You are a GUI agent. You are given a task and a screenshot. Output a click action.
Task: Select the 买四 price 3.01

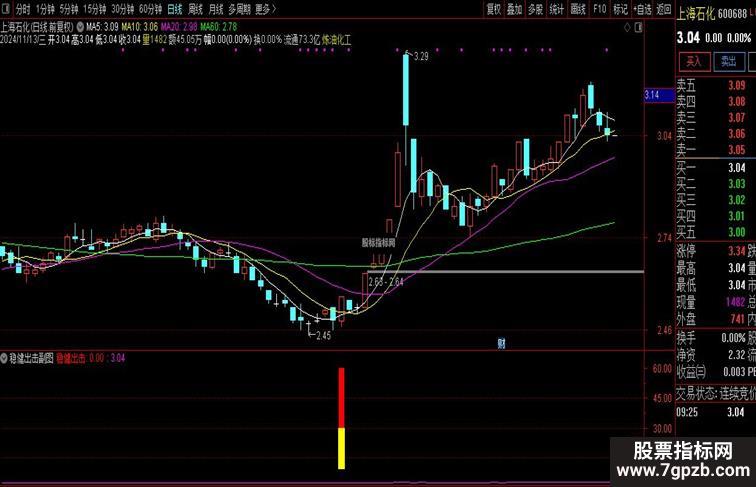[x=736, y=216]
